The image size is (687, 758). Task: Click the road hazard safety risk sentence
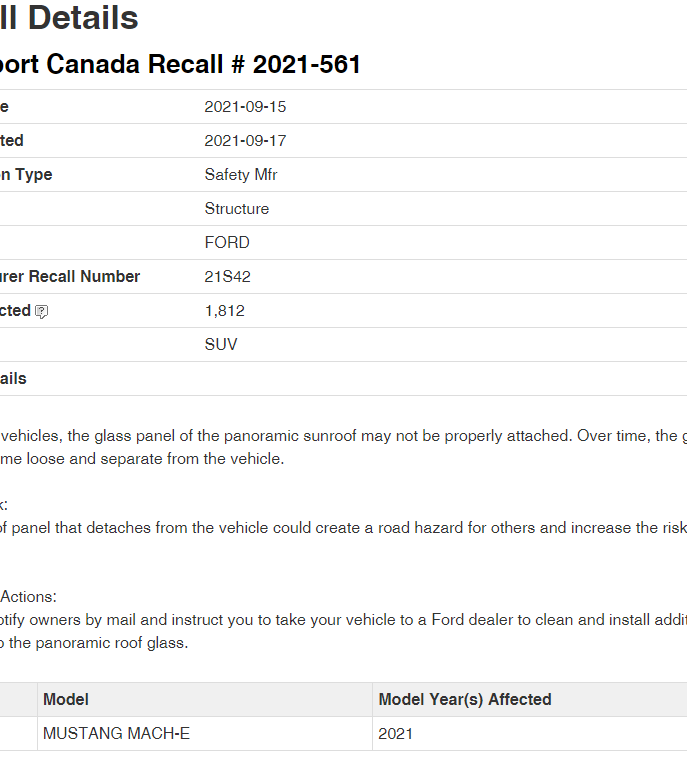[343, 527]
